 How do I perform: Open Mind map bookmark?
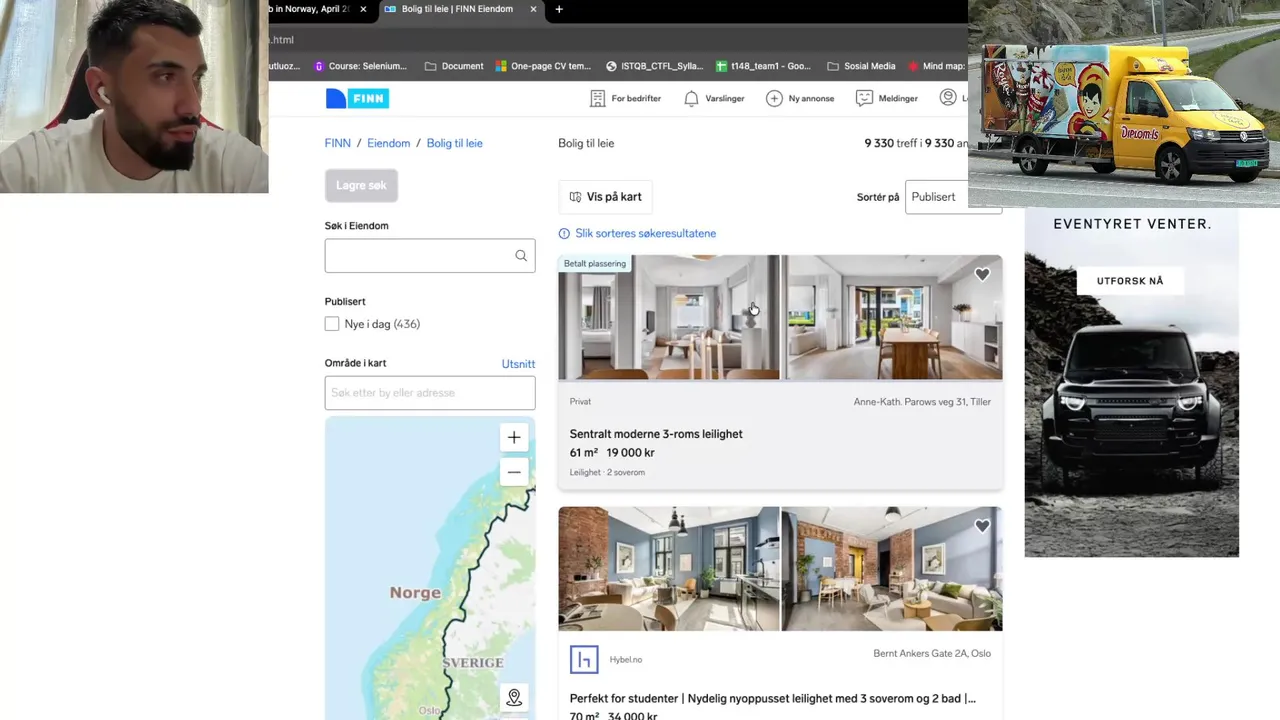point(936,66)
